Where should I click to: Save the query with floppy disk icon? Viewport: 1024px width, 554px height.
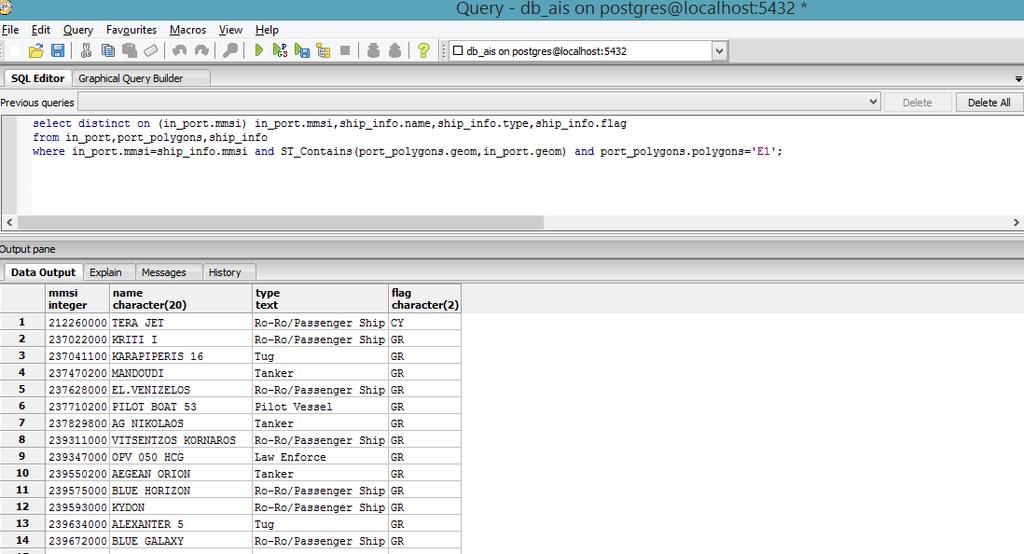57,50
